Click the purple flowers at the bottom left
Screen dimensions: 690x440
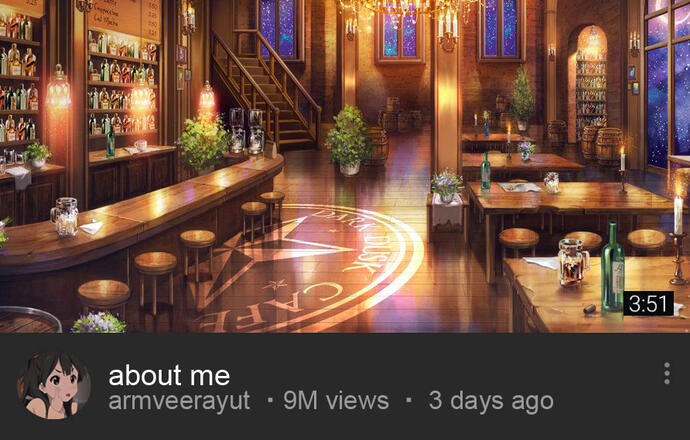point(99,323)
